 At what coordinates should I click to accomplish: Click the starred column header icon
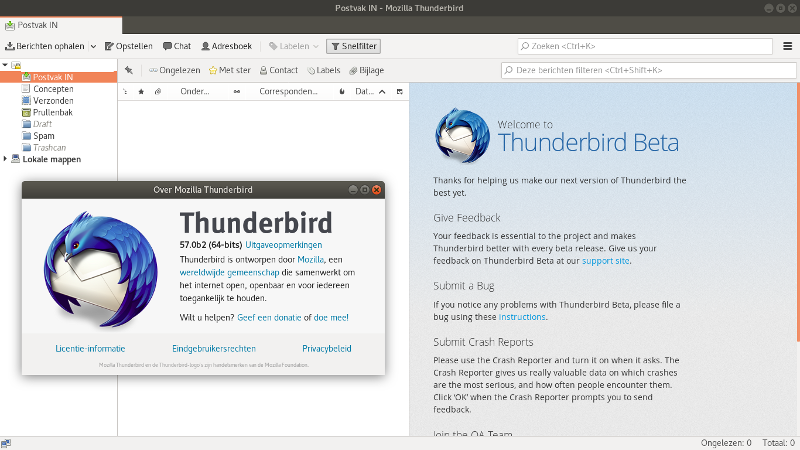pyautogui.click(x=141, y=92)
